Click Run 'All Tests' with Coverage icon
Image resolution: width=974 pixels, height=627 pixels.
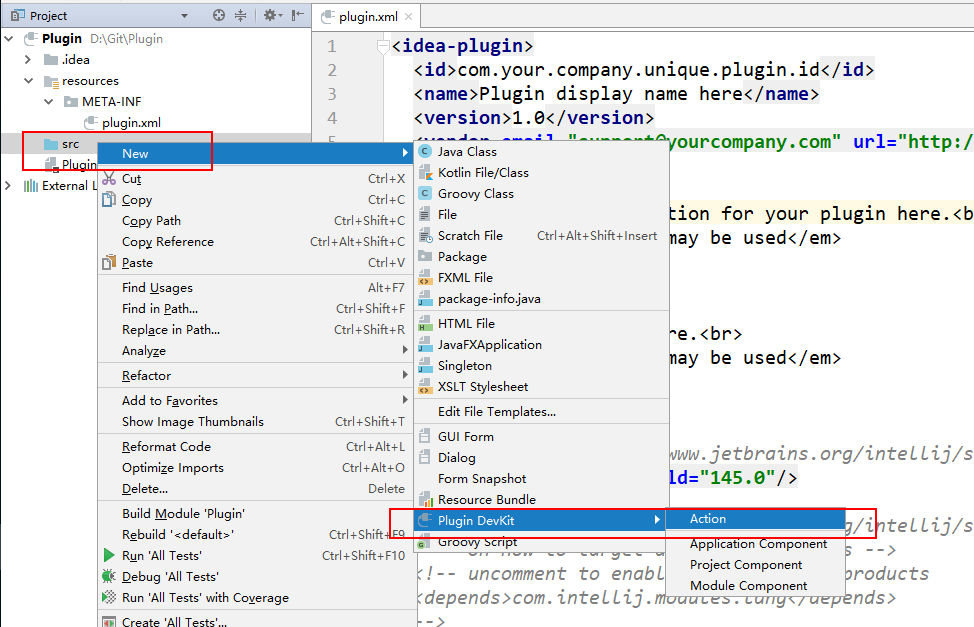pos(109,598)
